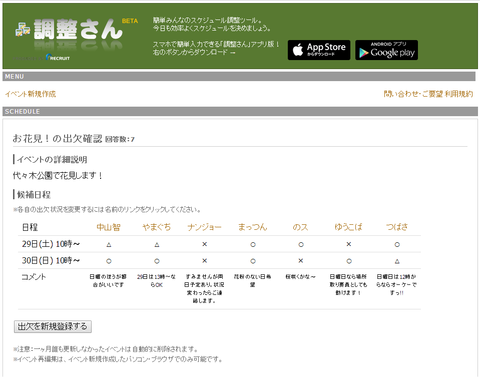Screen dimensions: 480x377
Task: Click the 調整さん logo
Action: point(69,30)
